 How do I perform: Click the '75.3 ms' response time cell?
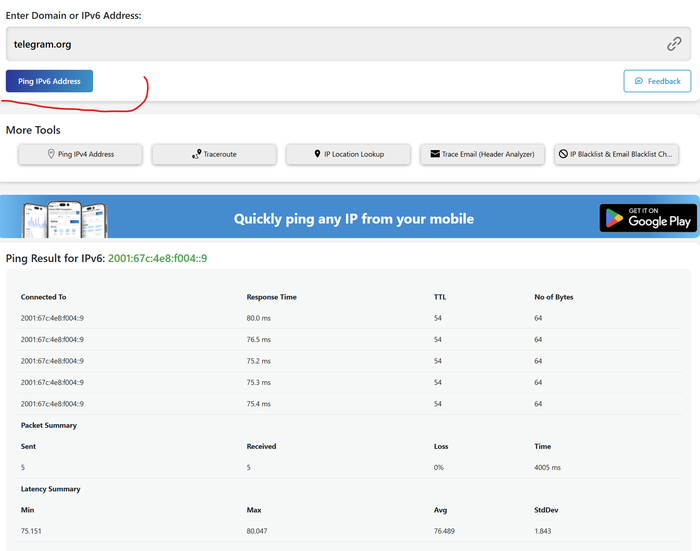pyautogui.click(x=258, y=383)
